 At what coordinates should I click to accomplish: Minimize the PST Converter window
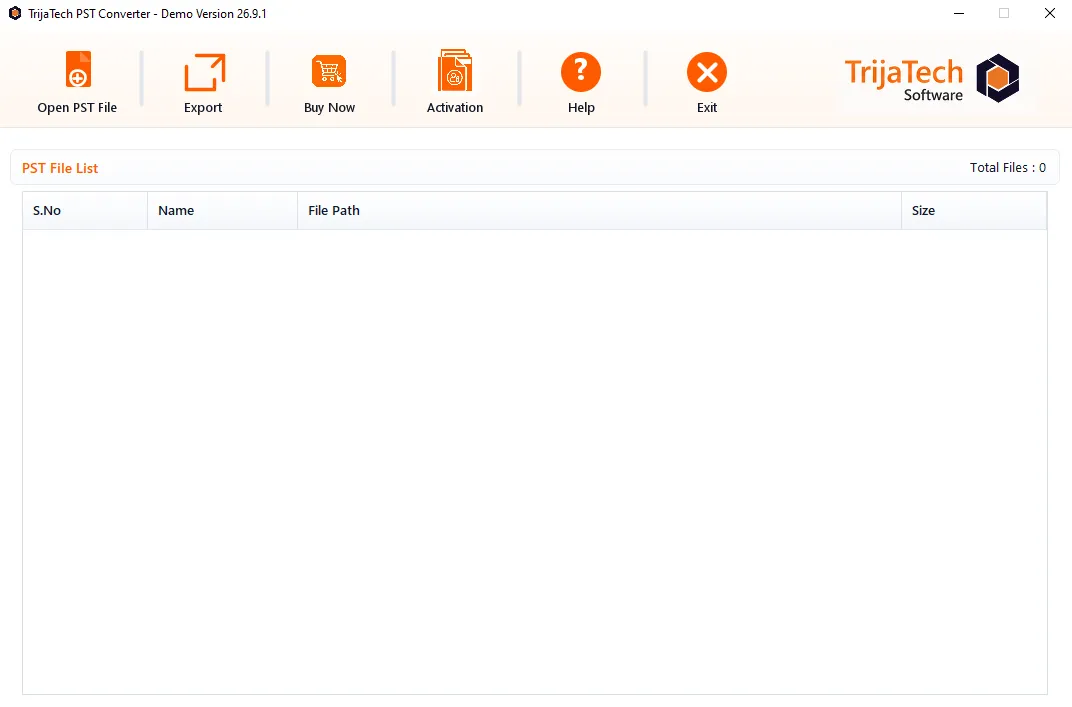click(959, 13)
